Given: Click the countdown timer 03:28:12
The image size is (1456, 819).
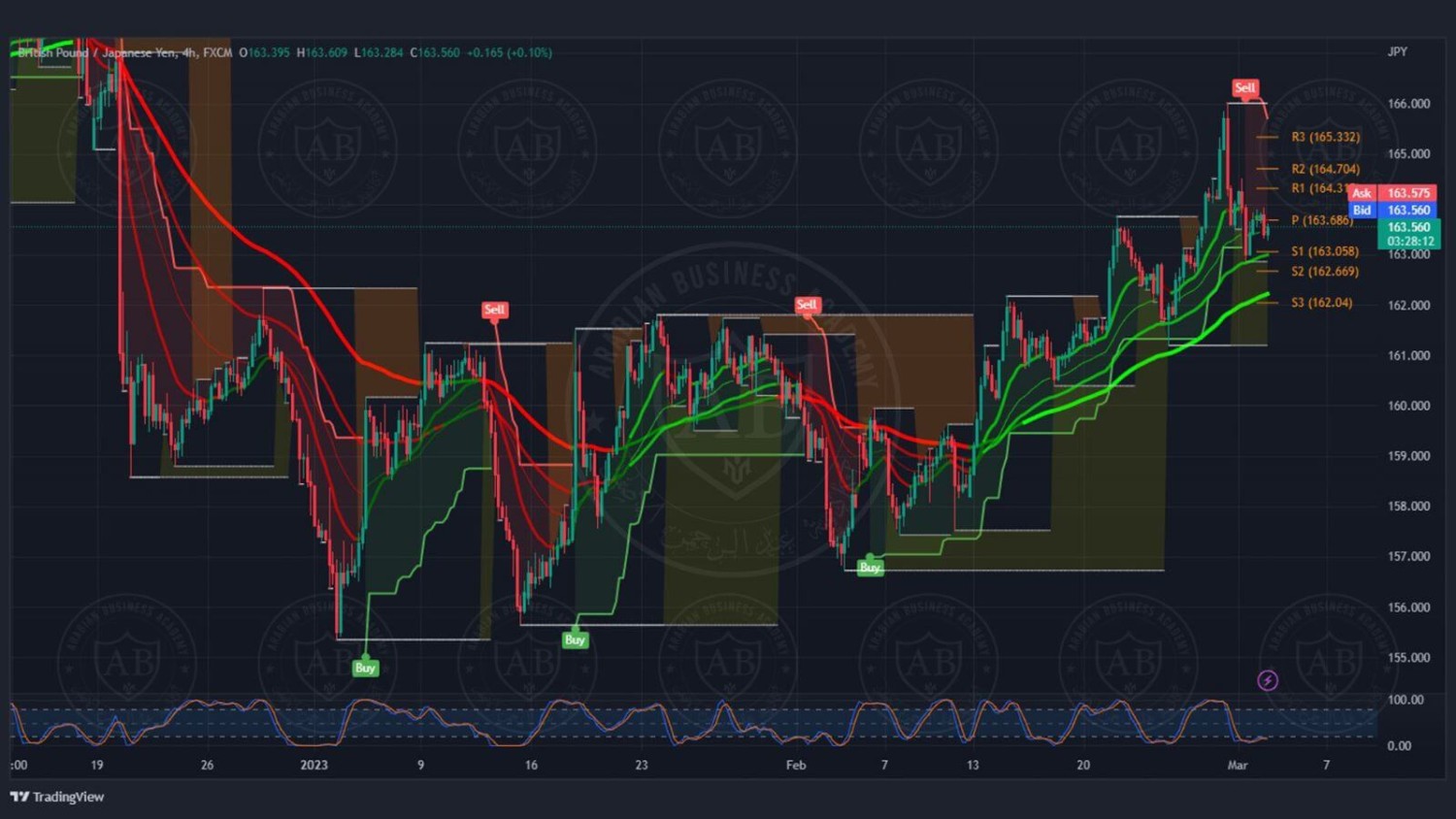Looking at the screenshot, I should 1409,242.
